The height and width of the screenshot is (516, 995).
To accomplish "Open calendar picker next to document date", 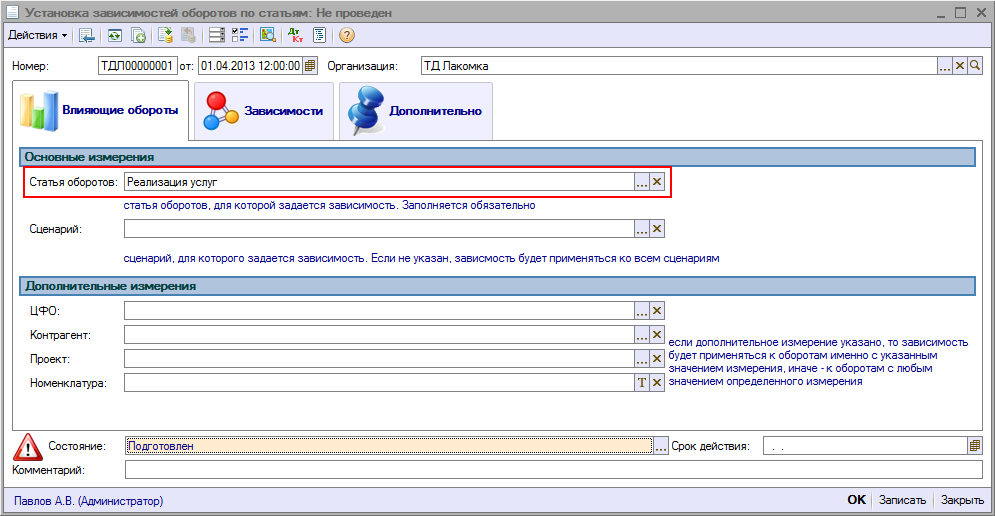I will (310, 66).
